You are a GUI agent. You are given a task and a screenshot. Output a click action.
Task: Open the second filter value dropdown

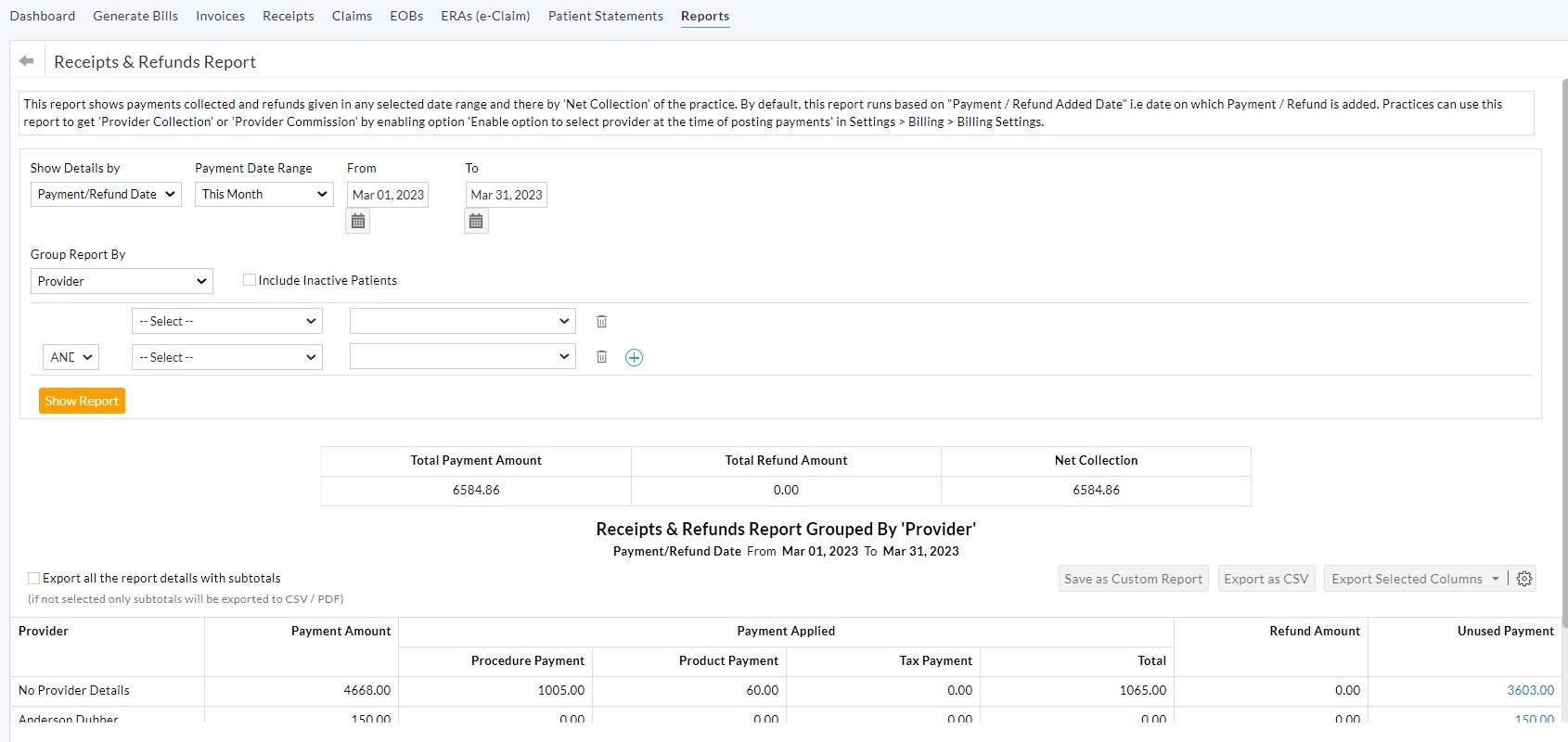(463, 357)
